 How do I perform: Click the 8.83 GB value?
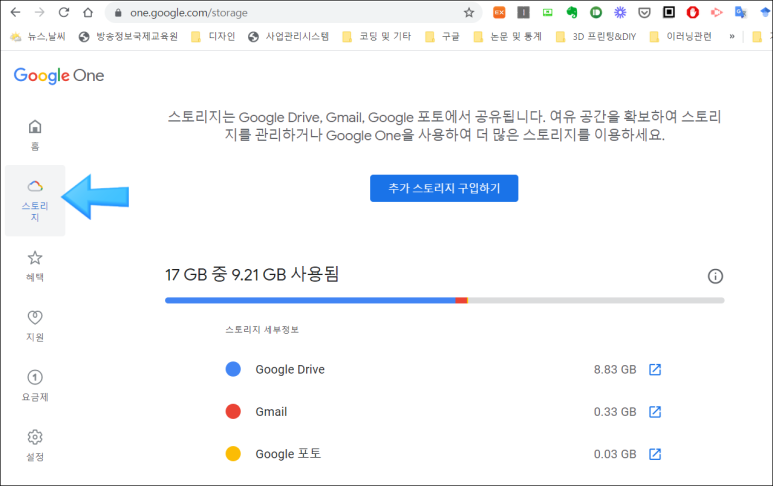point(615,370)
